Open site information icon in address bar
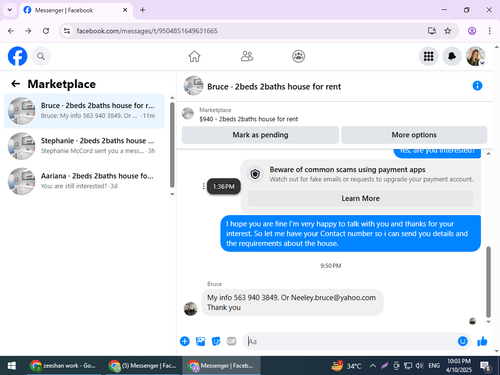 click(x=67, y=31)
